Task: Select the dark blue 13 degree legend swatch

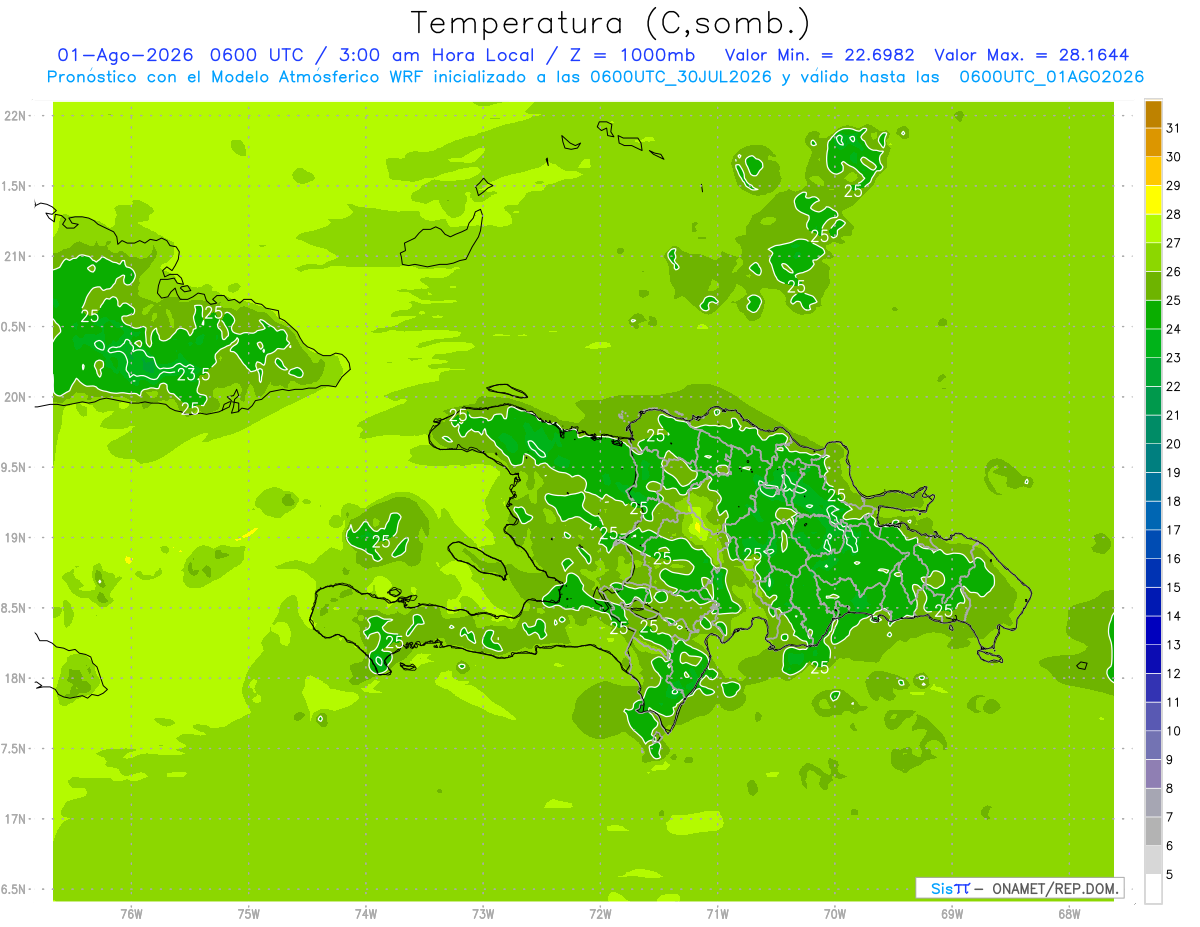Action: pos(1153,631)
